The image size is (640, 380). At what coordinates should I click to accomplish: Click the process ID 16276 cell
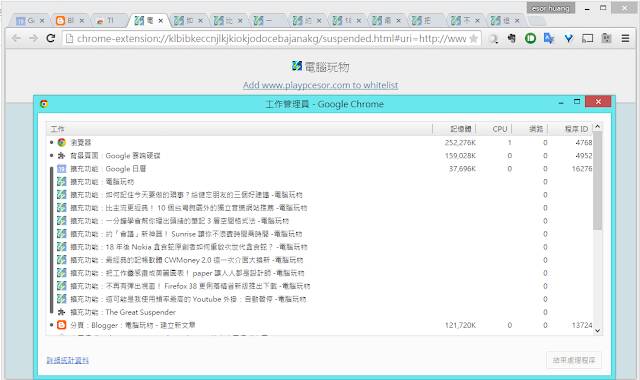click(582, 169)
